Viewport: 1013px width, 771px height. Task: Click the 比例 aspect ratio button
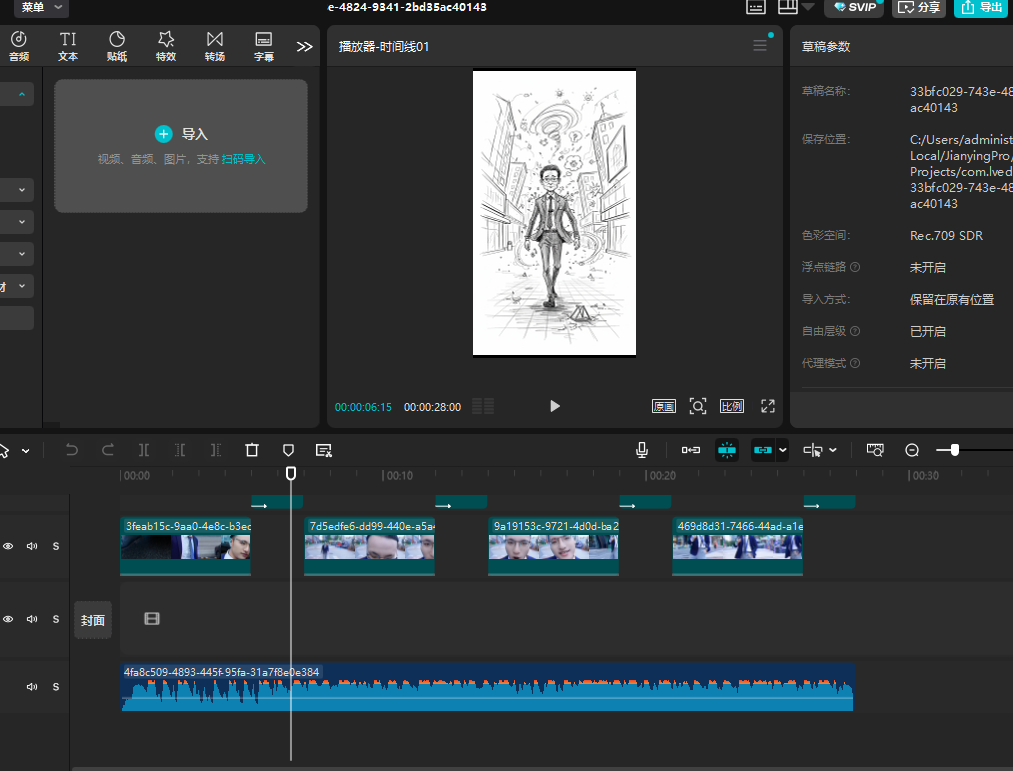click(x=732, y=406)
